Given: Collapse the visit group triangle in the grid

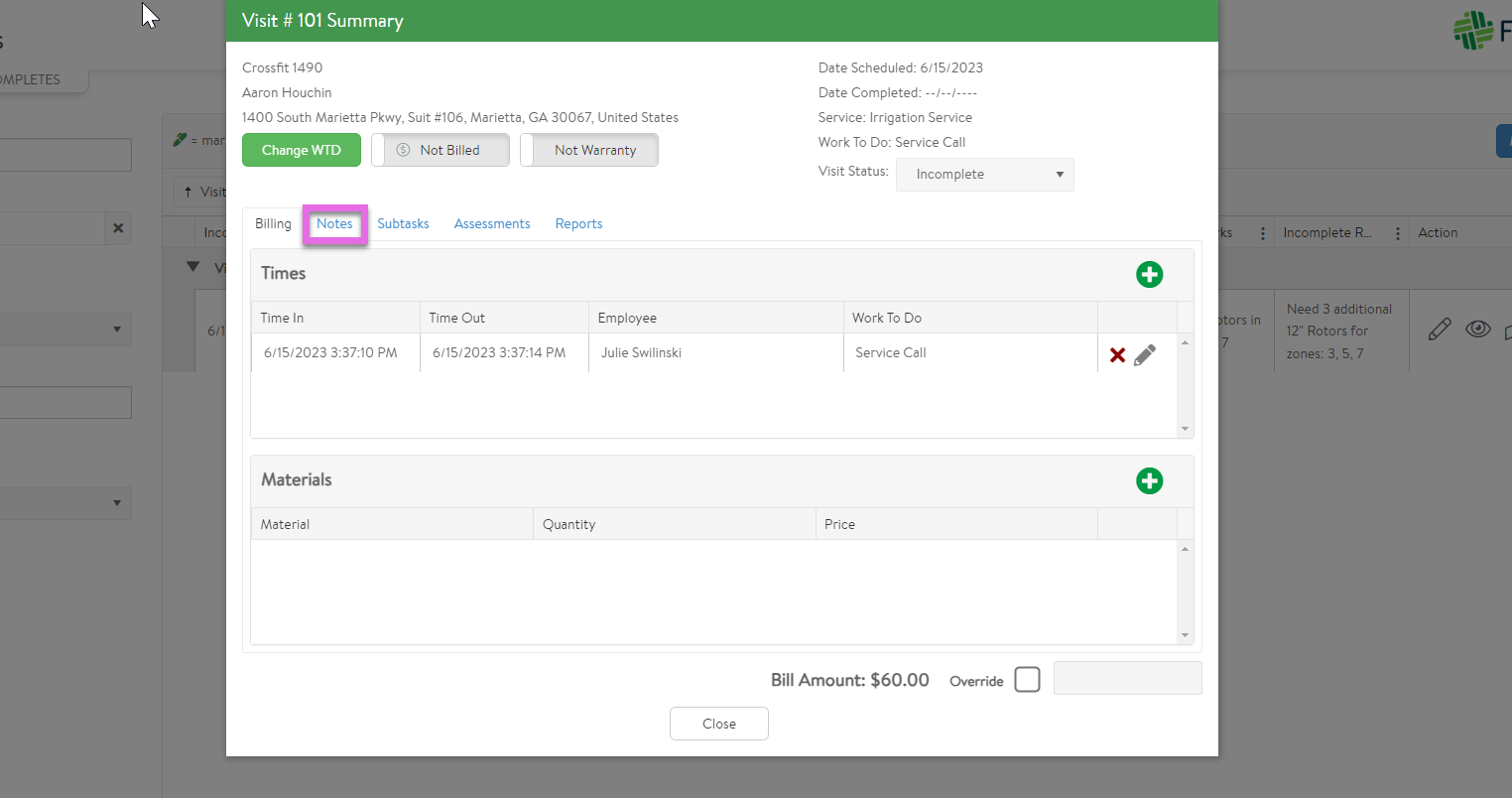Looking at the screenshot, I should click(x=193, y=267).
